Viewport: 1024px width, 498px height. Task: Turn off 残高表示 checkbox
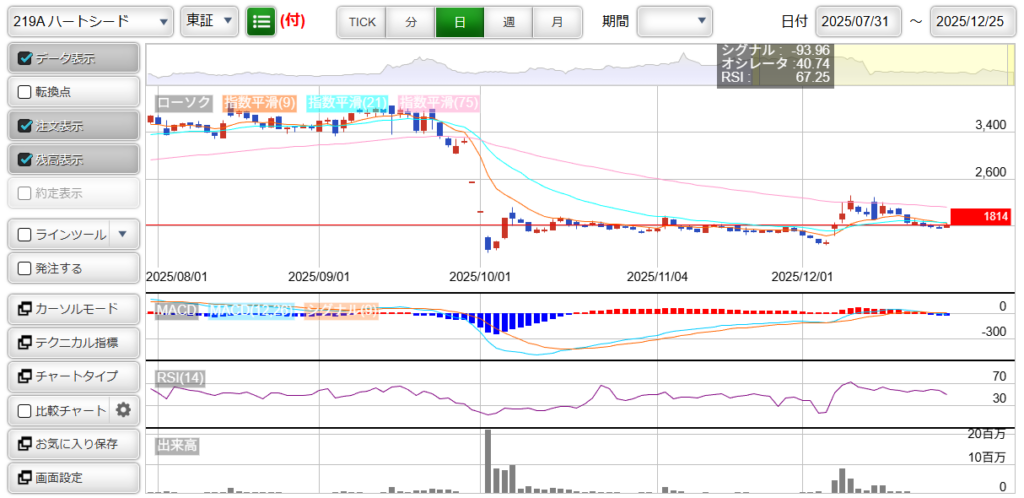(x=26, y=159)
